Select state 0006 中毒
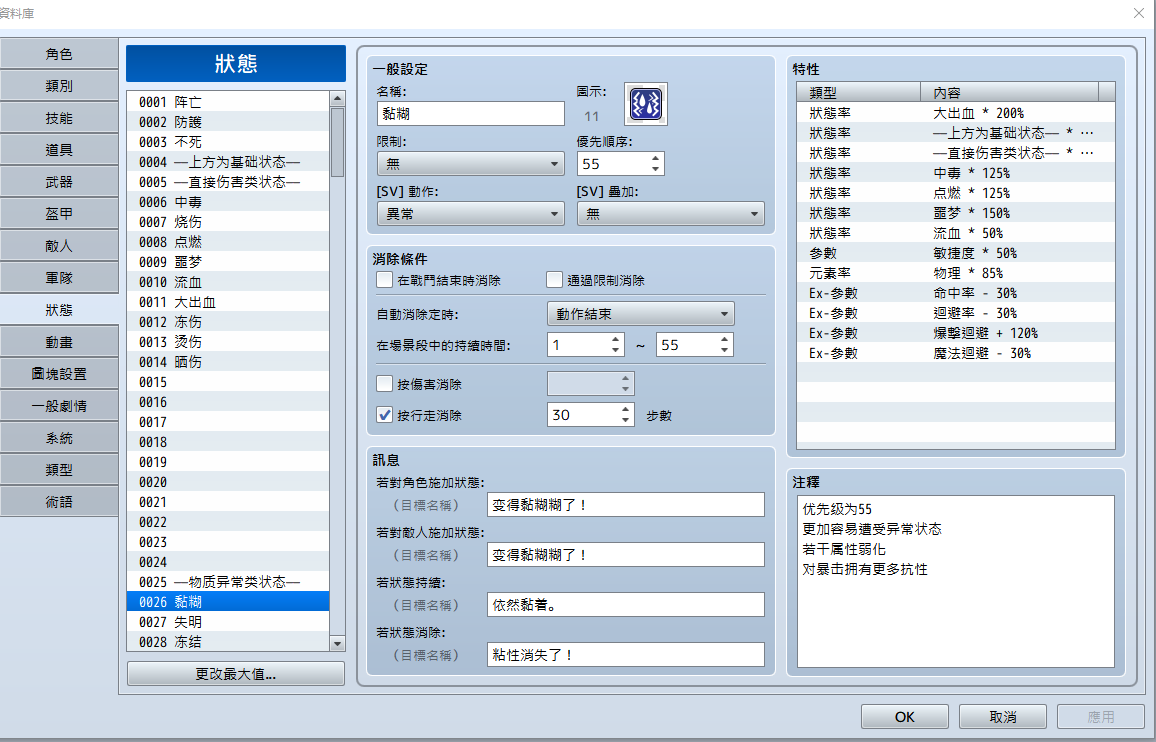 click(x=228, y=201)
